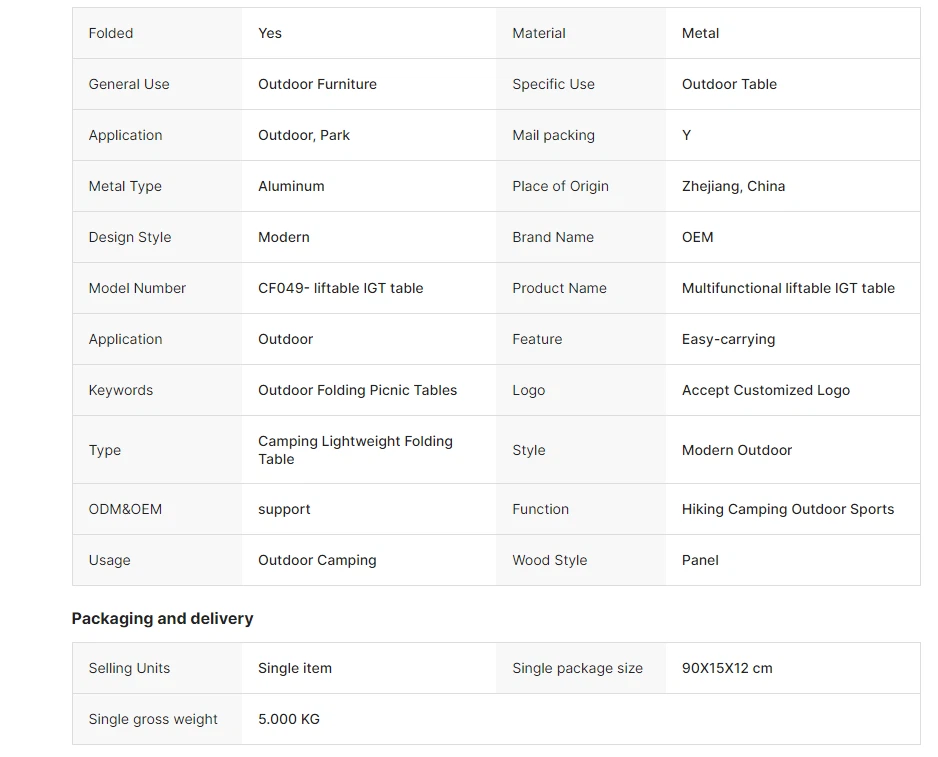Click the 'OEM' brand name value

point(698,237)
